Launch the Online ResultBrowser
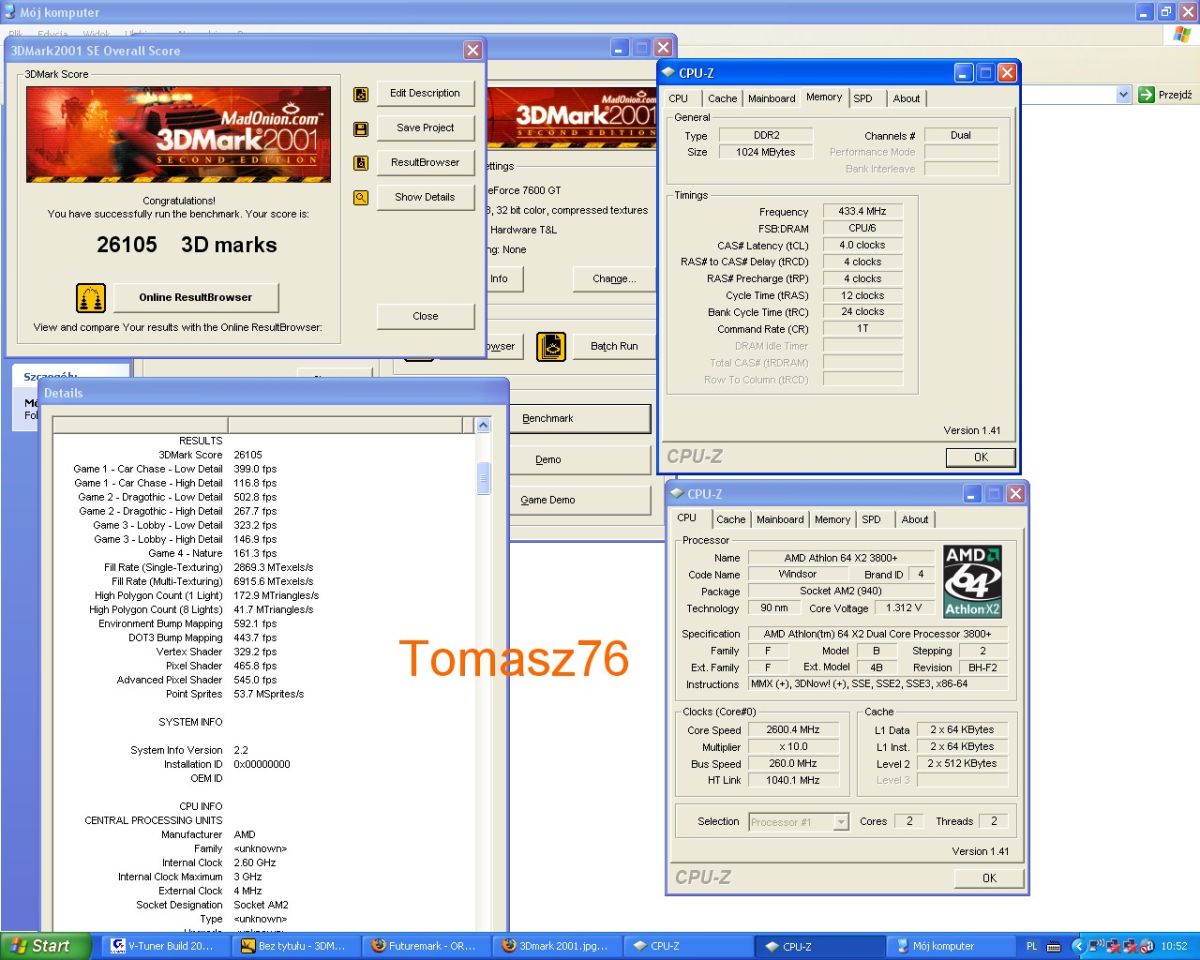This screenshot has height=960, width=1200. point(195,297)
